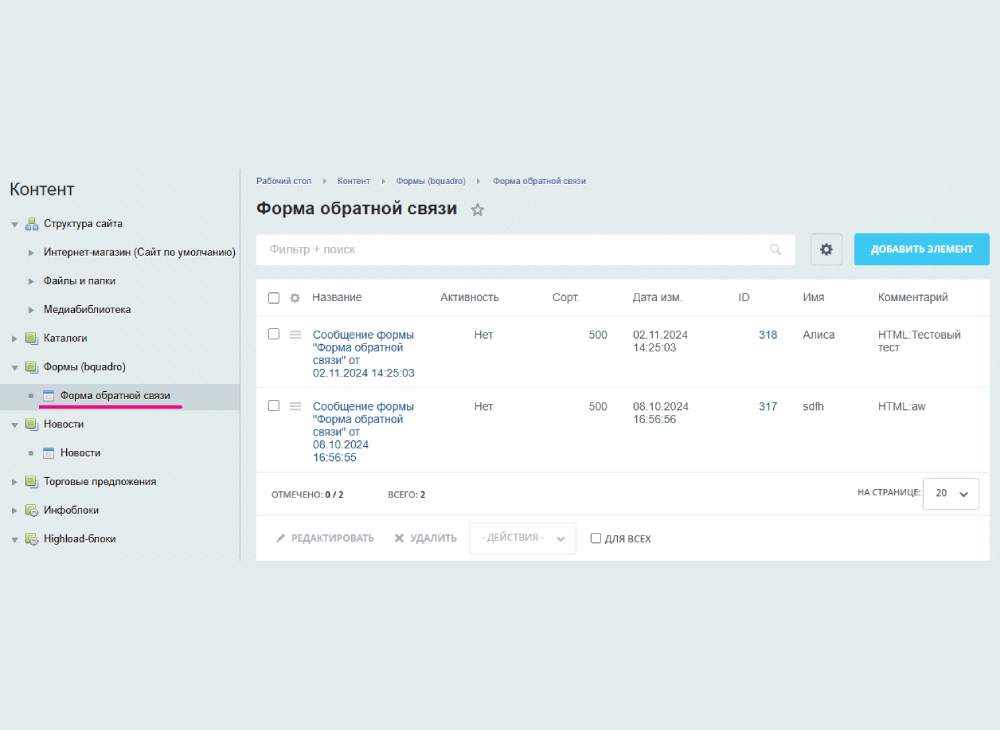Open grid settings gear button
This screenshot has width=1000, height=730.
pos(826,249)
